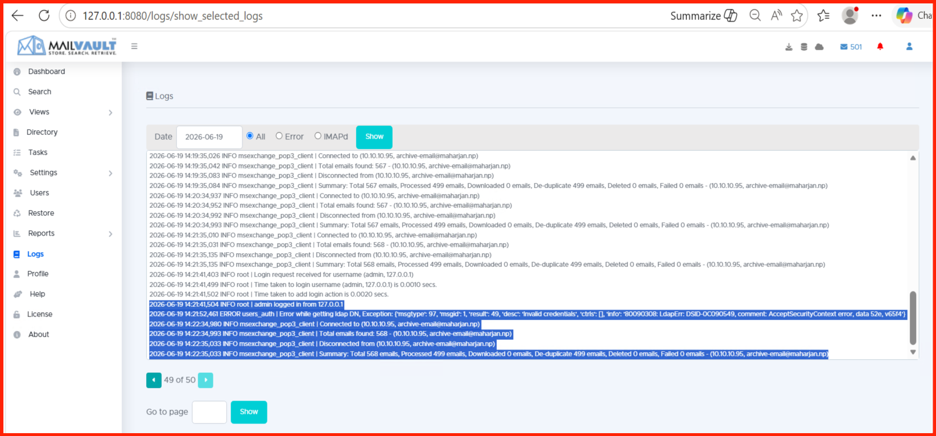Select the Error log filter radio button
936x436 pixels.
[x=279, y=136]
